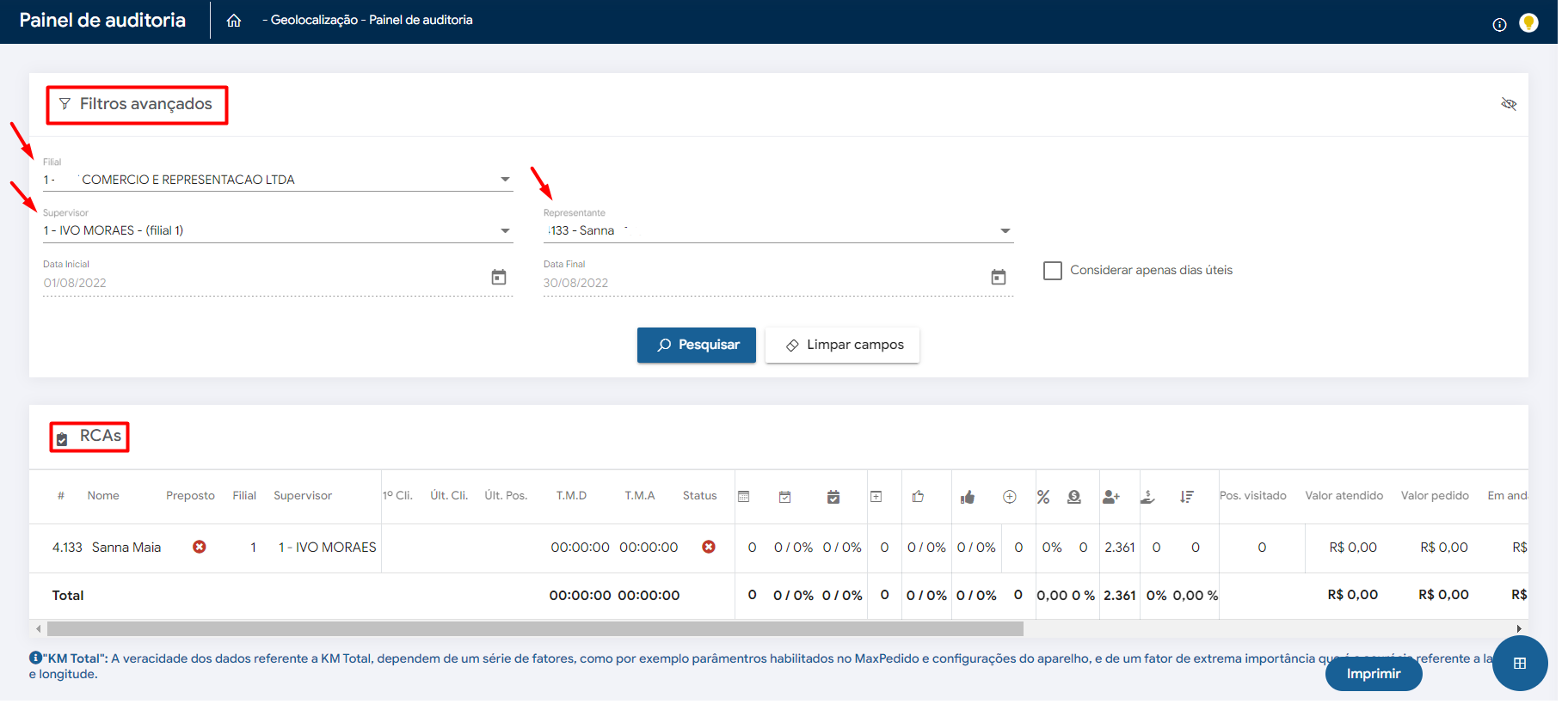Click the Pesquisar button
Screen dimensions: 1568x704
point(696,345)
